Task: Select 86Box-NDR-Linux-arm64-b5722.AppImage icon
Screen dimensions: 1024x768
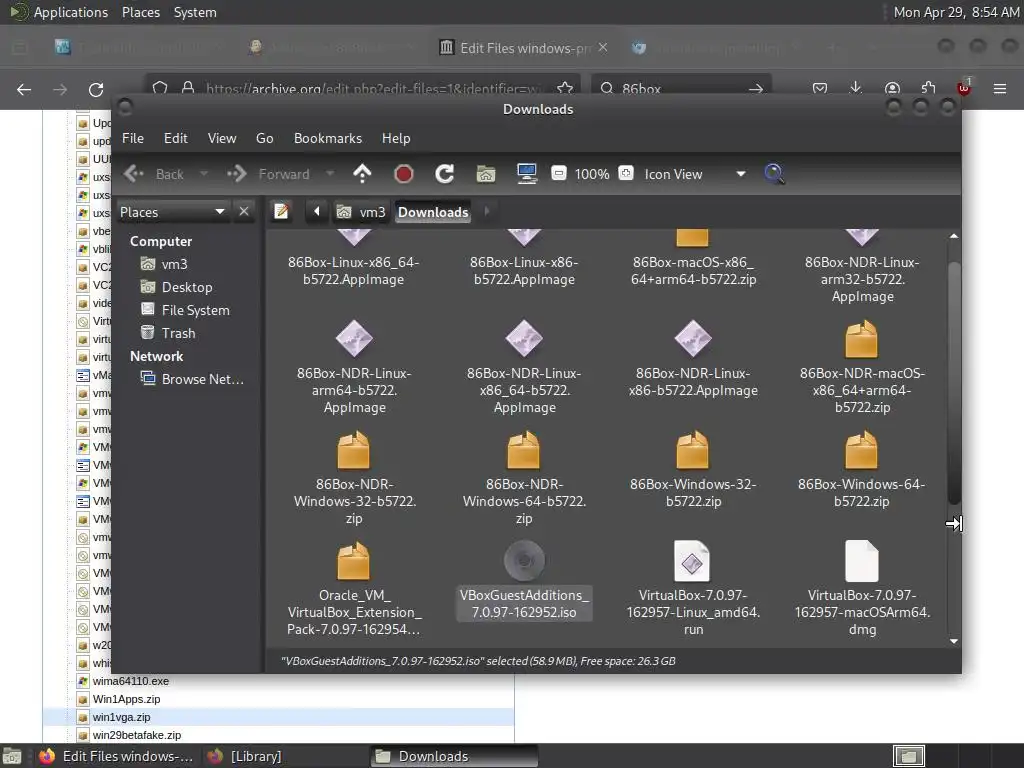Action: 353,338
